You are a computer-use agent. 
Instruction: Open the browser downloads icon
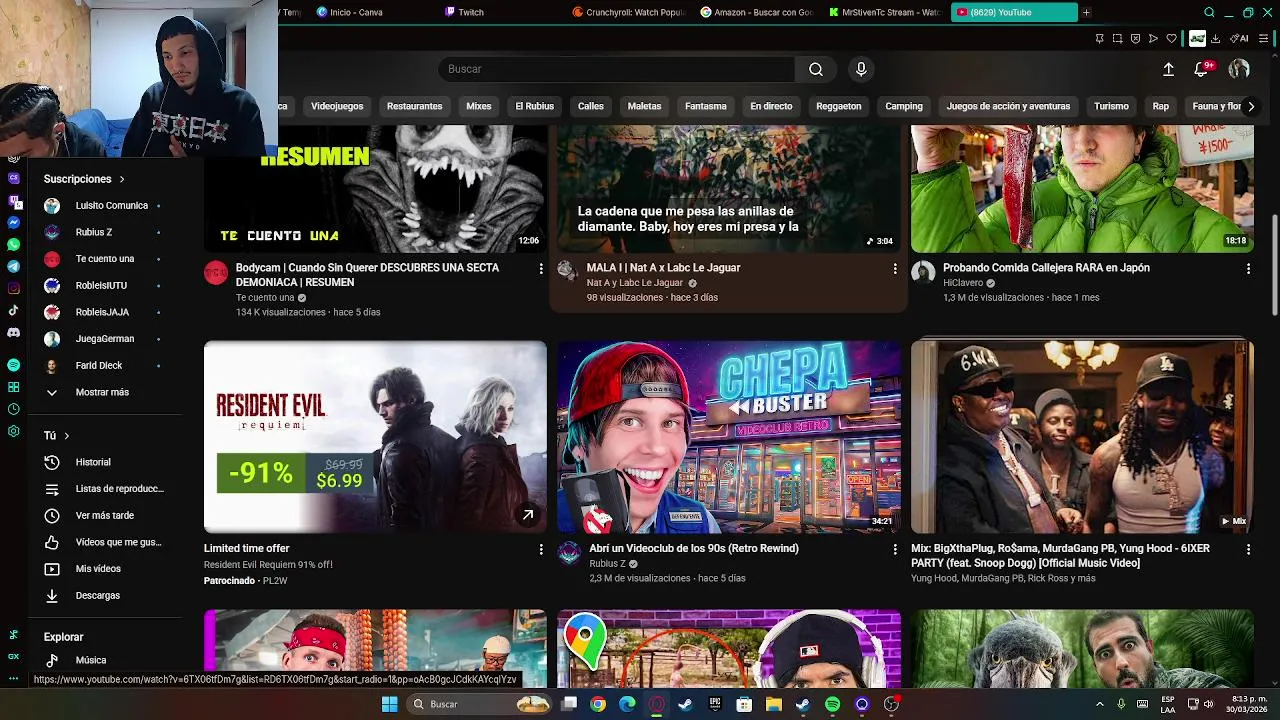1215,39
